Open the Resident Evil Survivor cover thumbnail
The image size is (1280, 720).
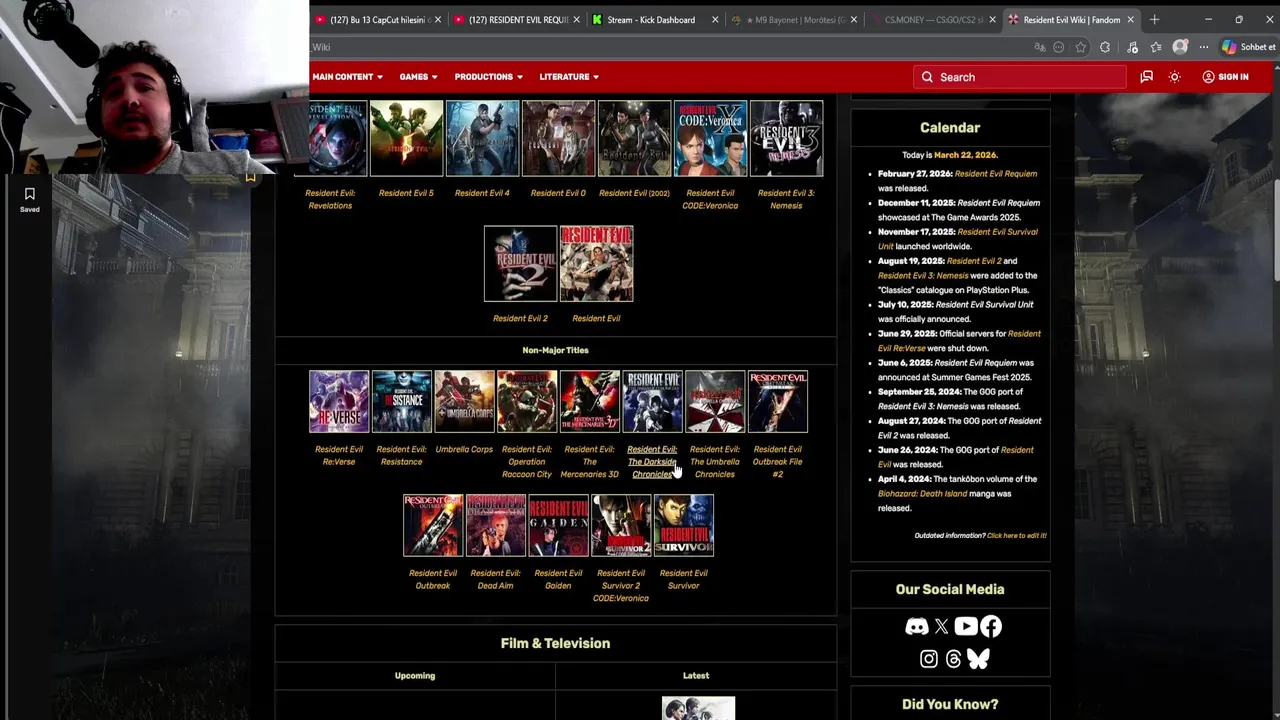click(684, 525)
